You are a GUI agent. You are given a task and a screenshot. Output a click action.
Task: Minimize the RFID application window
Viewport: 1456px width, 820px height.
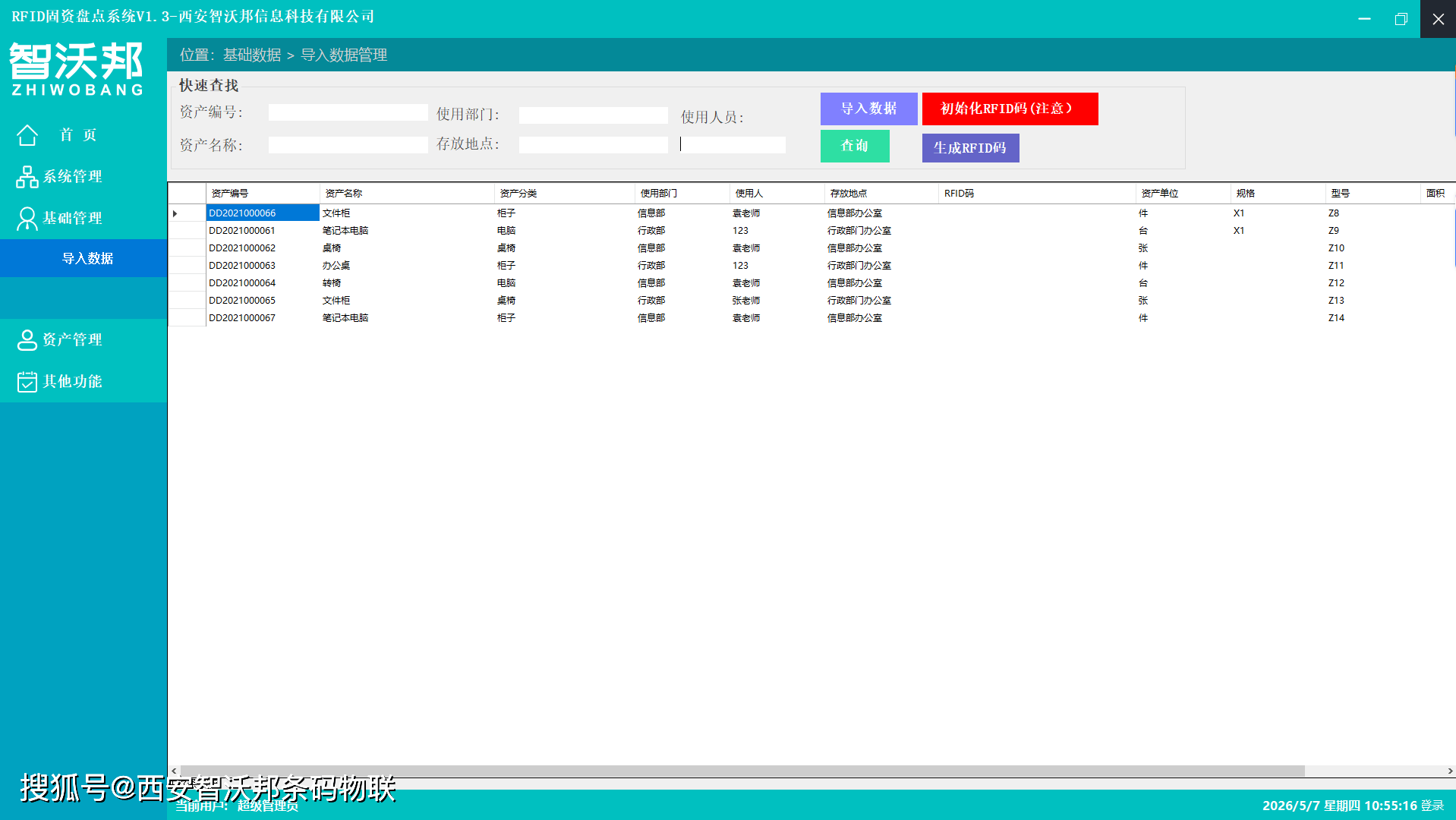click(1364, 19)
